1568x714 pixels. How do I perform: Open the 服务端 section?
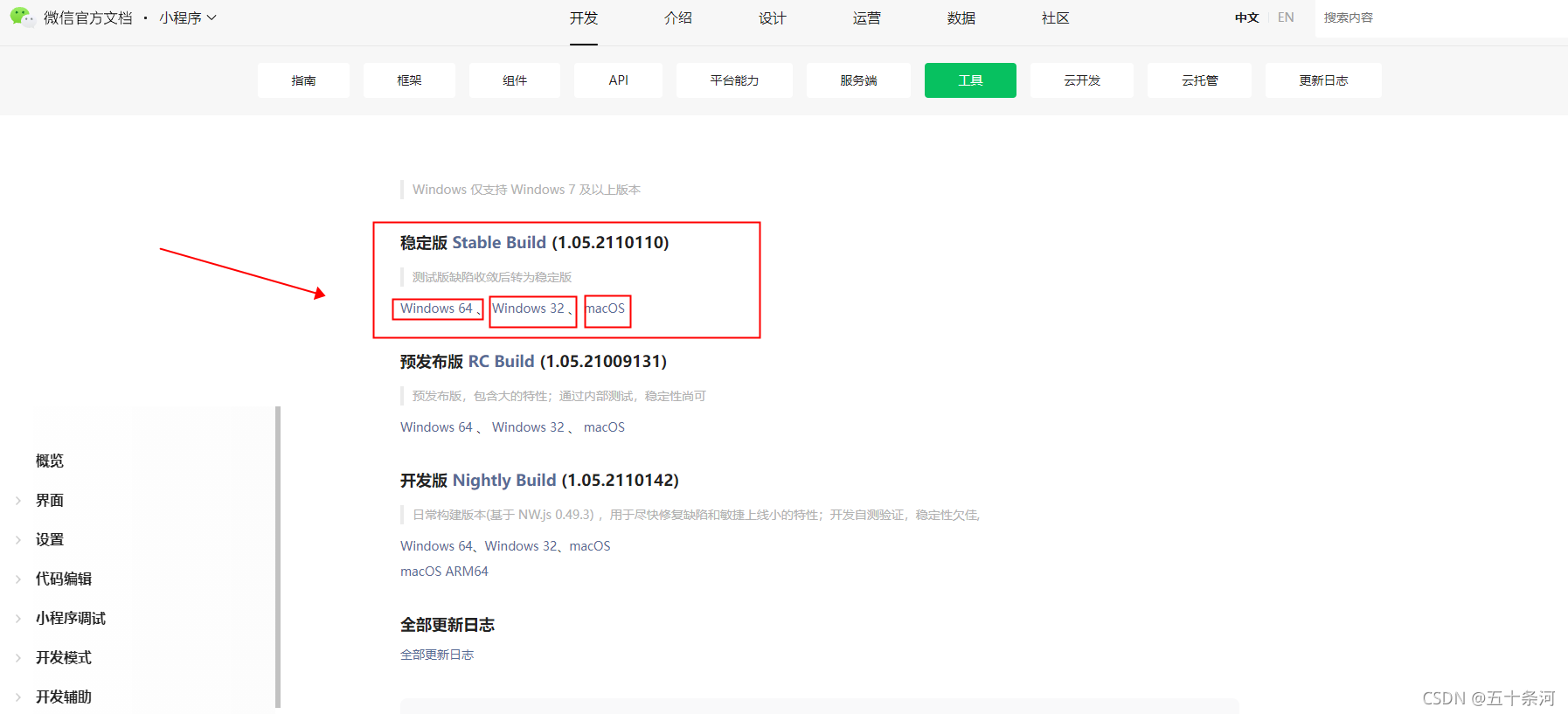(x=858, y=80)
